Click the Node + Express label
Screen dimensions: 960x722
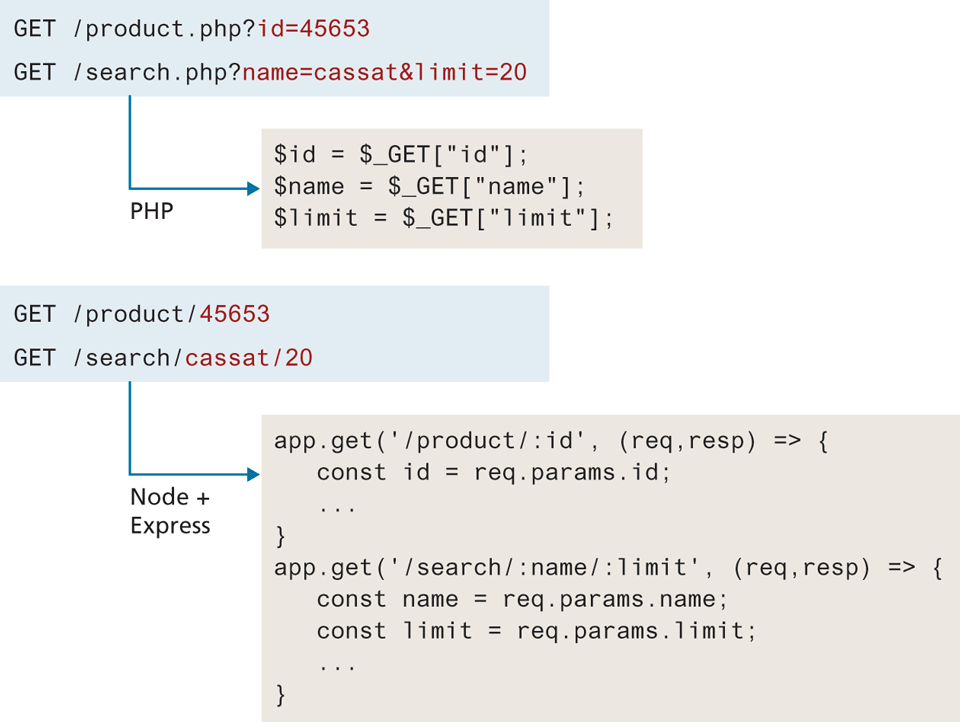tap(170, 511)
